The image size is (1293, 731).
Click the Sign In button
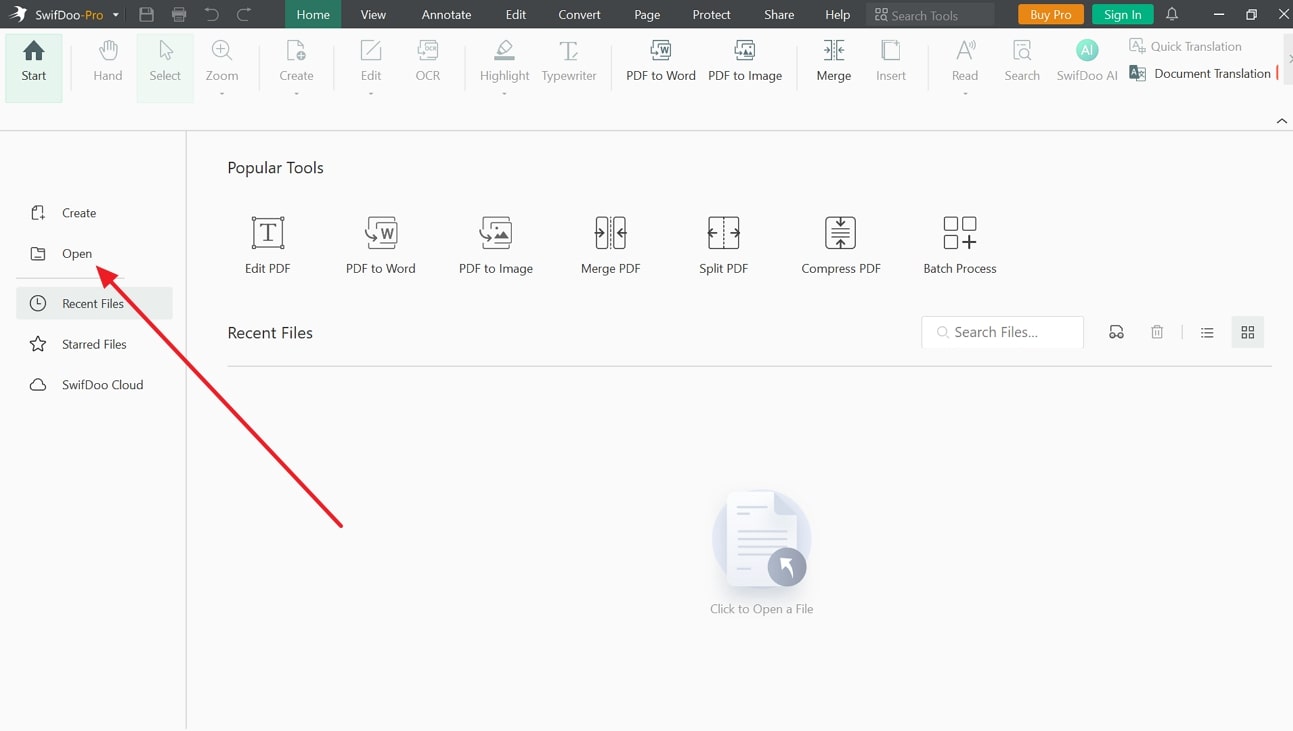click(x=1123, y=15)
